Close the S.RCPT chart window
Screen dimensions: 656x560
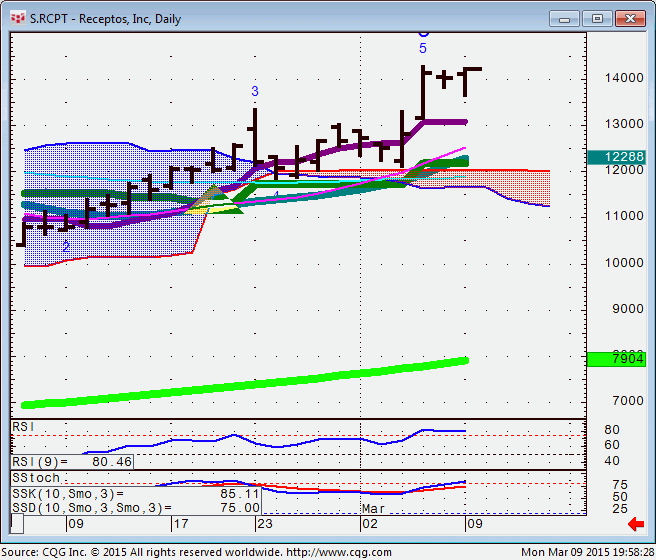pos(630,19)
